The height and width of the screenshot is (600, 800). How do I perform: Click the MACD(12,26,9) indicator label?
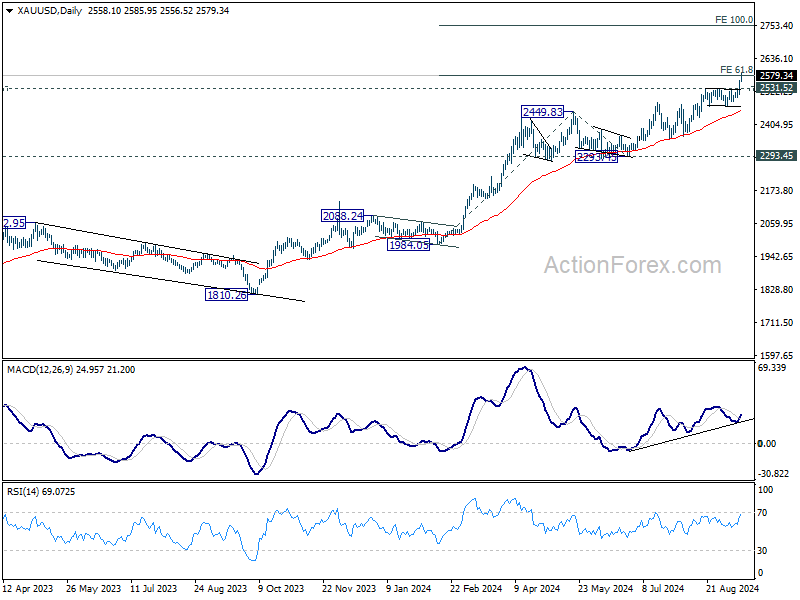(x=42, y=369)
